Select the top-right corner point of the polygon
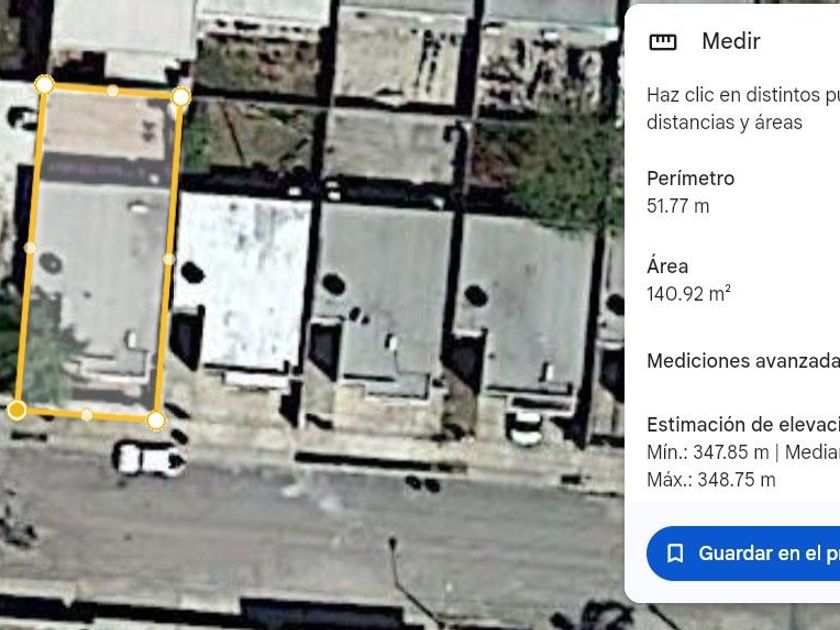Screen dimensions: 840x630 (x=181, y=97)
